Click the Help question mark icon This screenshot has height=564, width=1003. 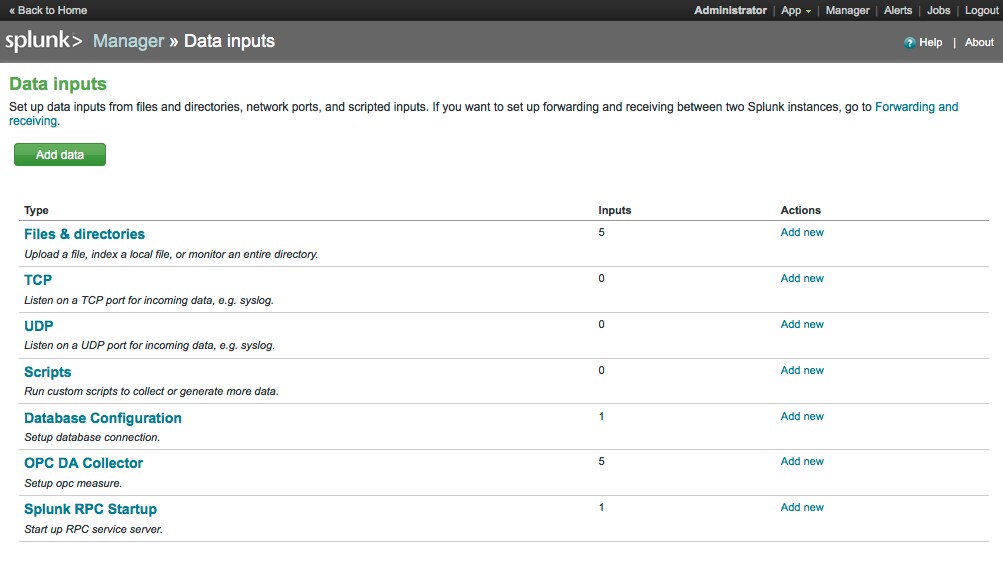(x=909, y=43)
